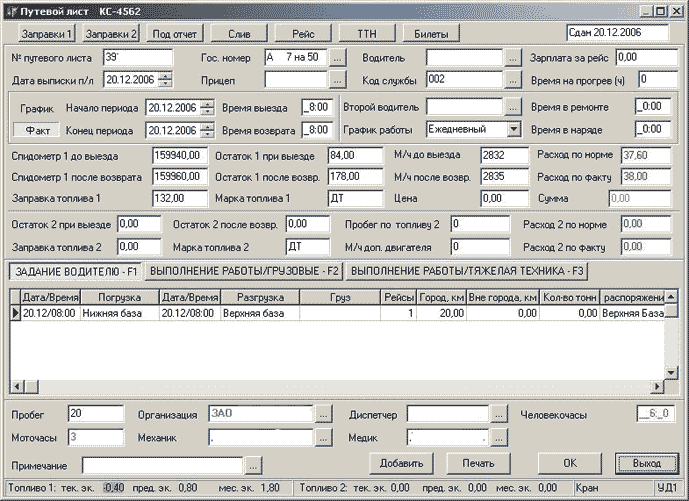This screenshot has width=689, height=501.
Task: Click the Груз column header
Action: click(340, 298)
